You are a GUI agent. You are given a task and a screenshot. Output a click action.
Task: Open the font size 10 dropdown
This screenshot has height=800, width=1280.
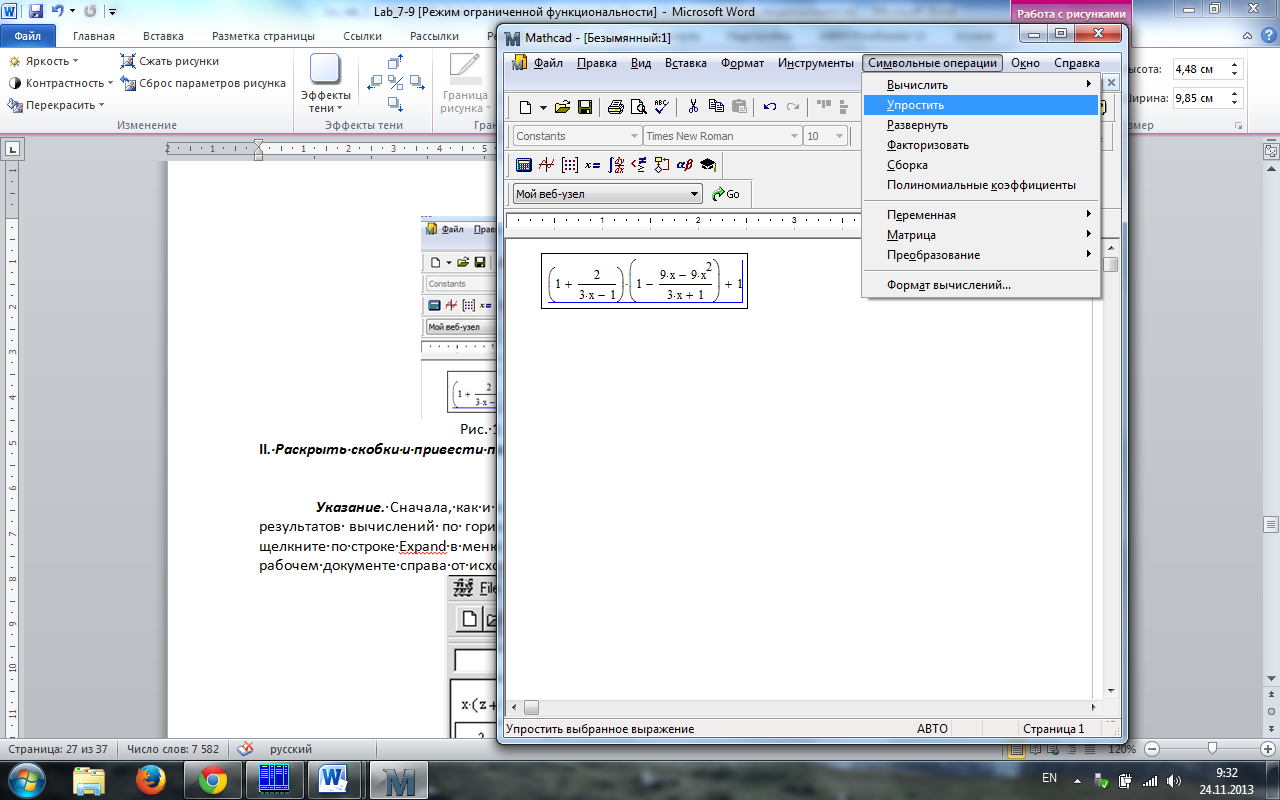(x=839, y=136)
